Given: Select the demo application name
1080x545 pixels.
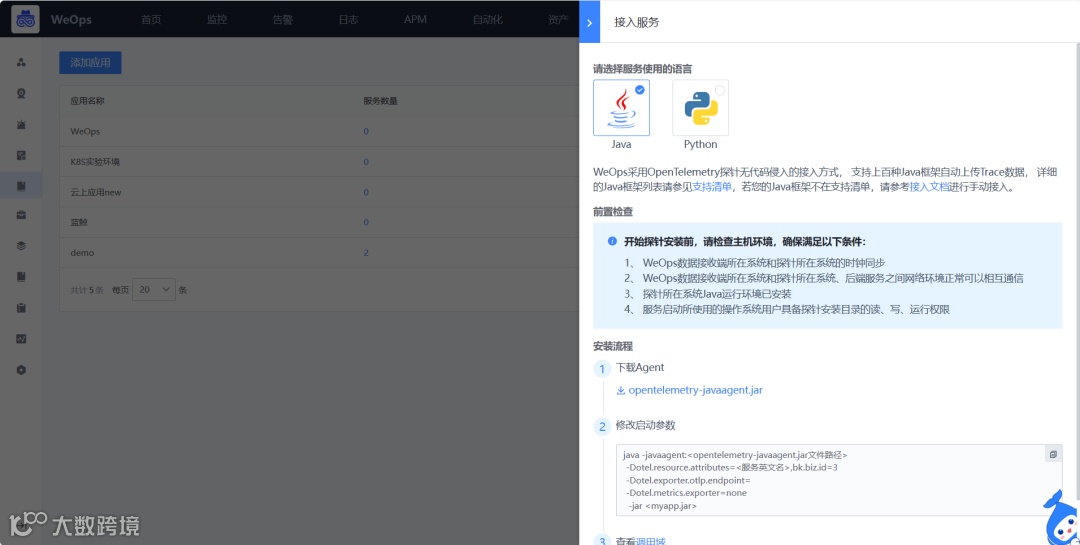Looking at the screenshot, I should [82, 253].
